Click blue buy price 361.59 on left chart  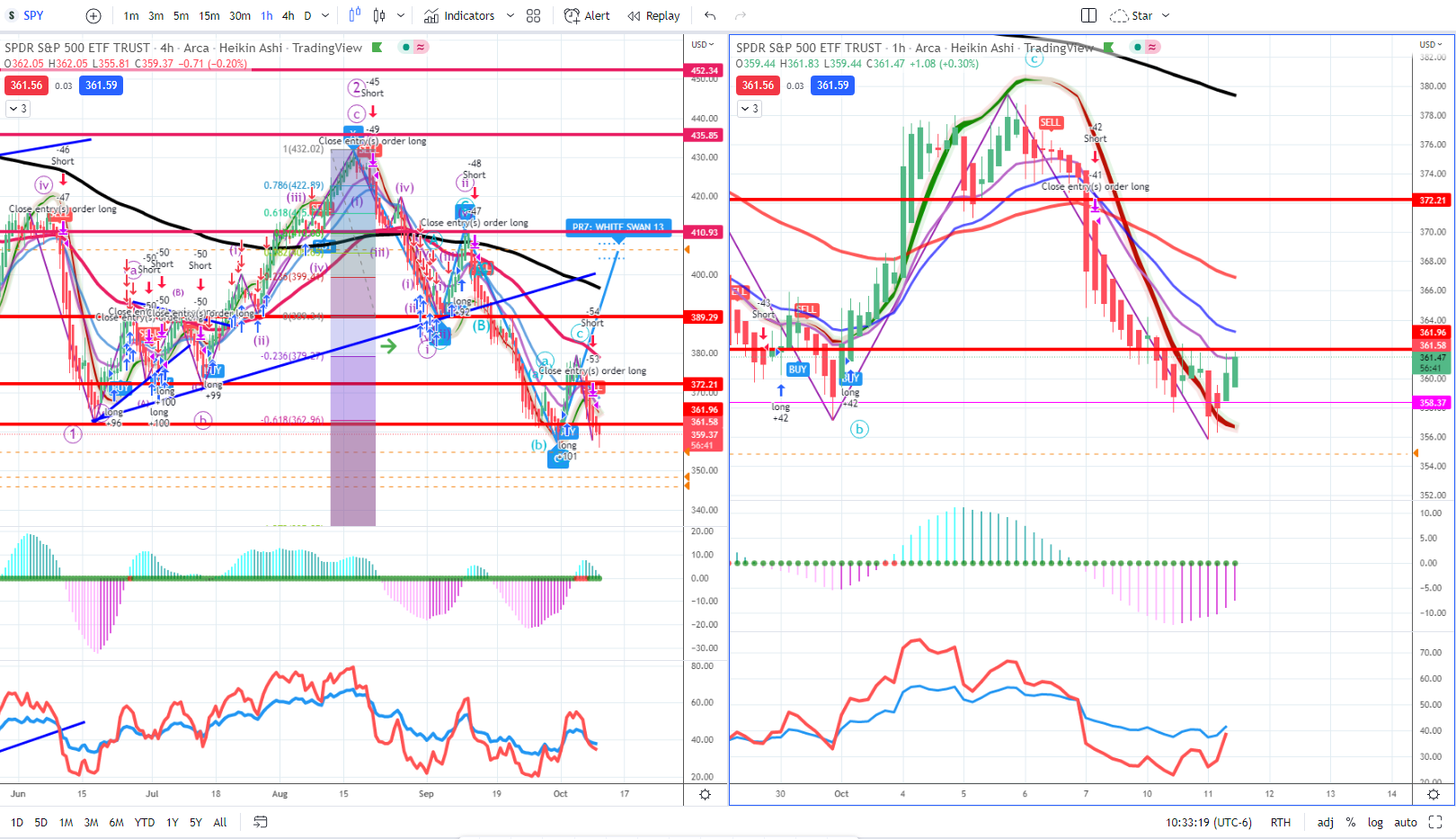pos(102,85)
